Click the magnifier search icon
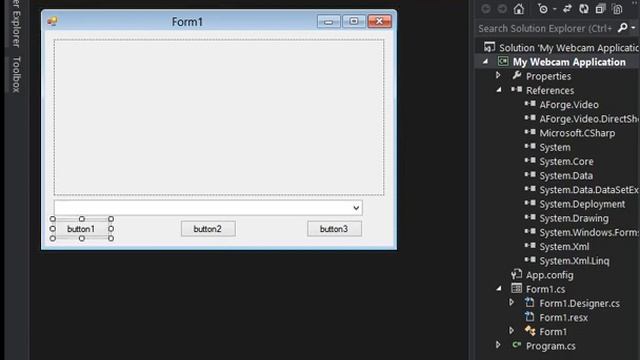The image size is (640, 360). click(x=622, y=28)
